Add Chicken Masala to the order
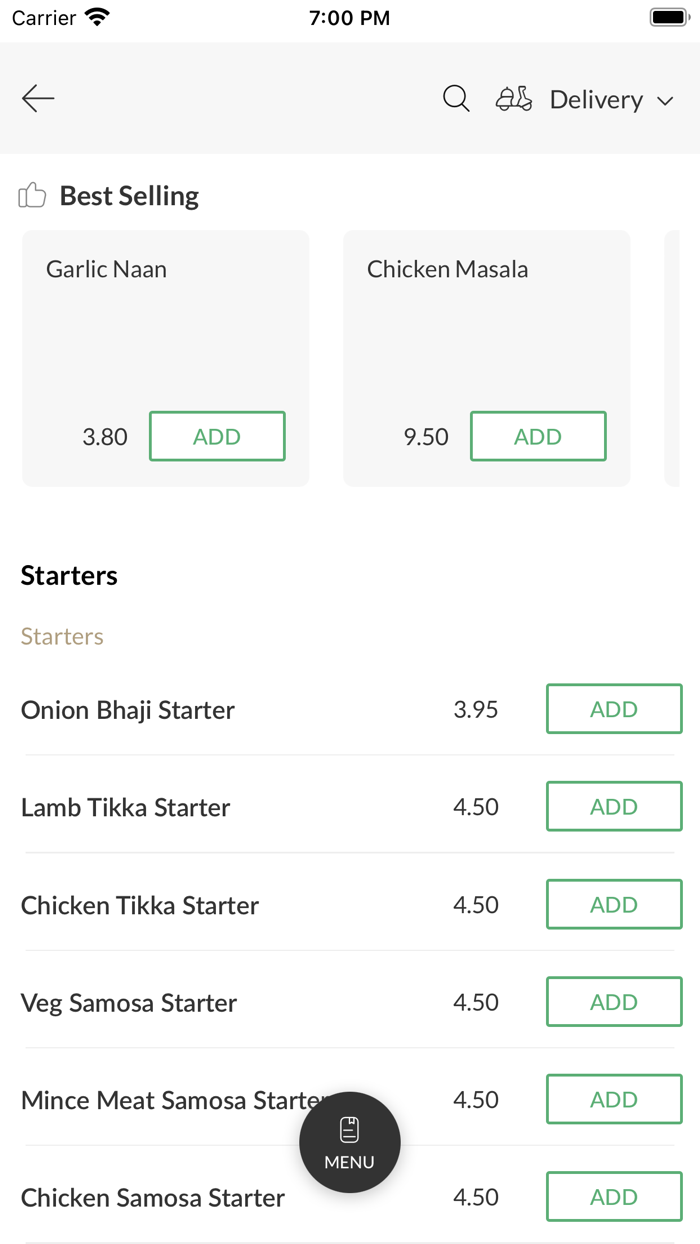This screenshot has height=1244, width=700. (538, 436)
